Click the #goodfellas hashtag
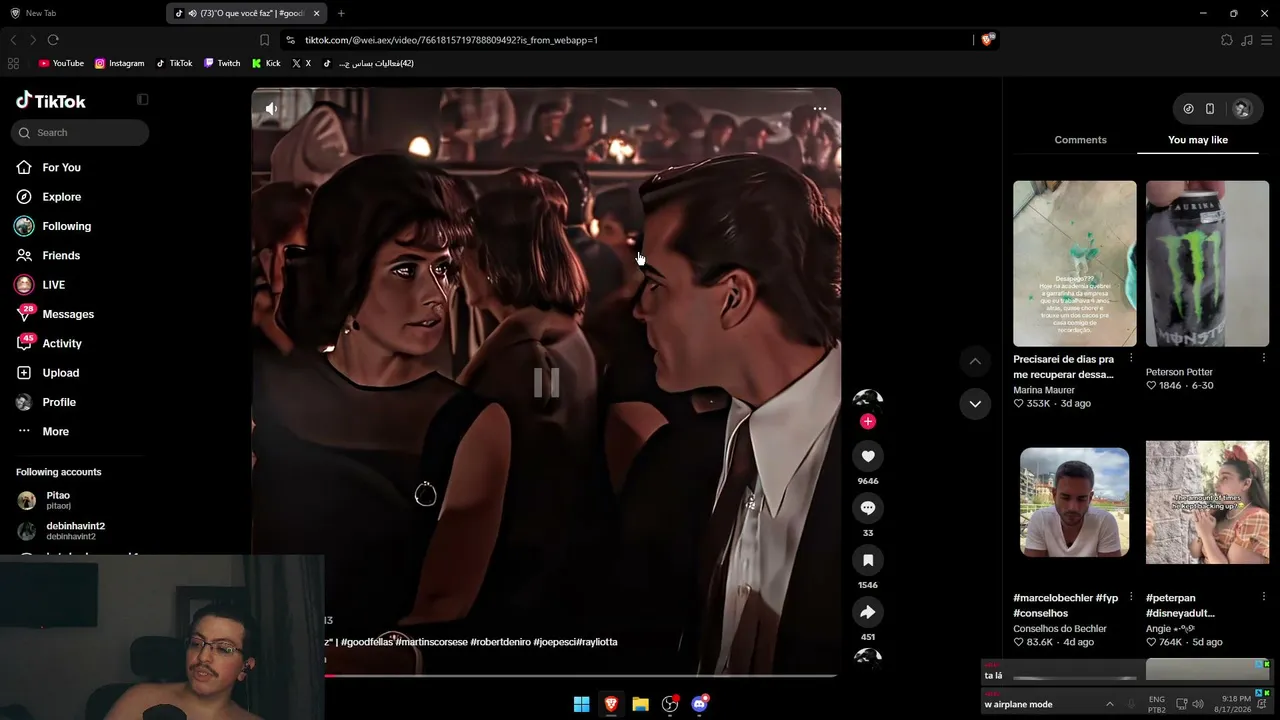Screen dimensions: 1280x720 pyautogui.click(x=367, y=642)
